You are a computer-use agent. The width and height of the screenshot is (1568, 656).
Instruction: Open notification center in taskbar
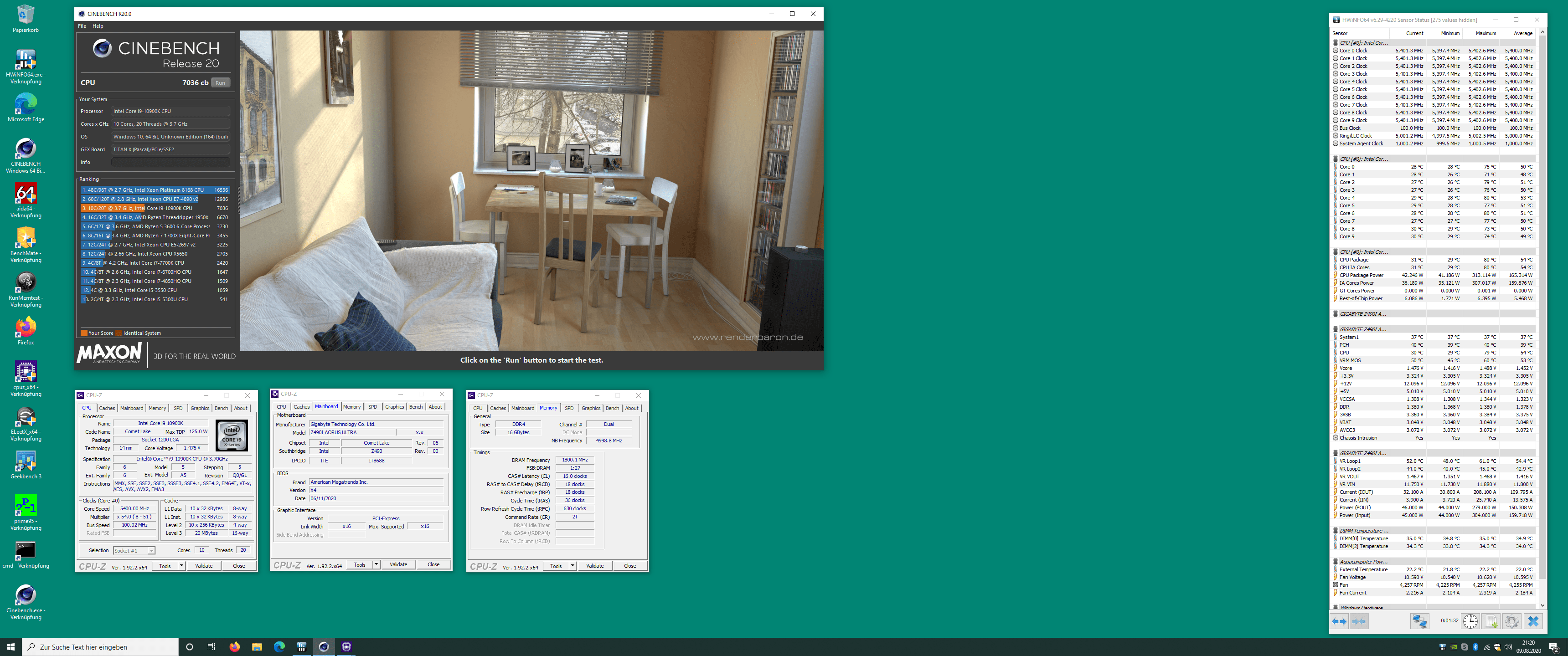1554,647
